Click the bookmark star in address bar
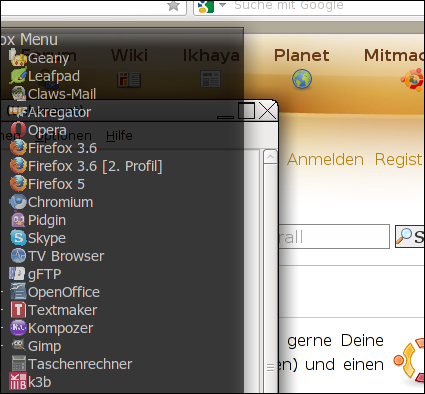The height and width of the screenshot is (394, 425). click(174, 6)
